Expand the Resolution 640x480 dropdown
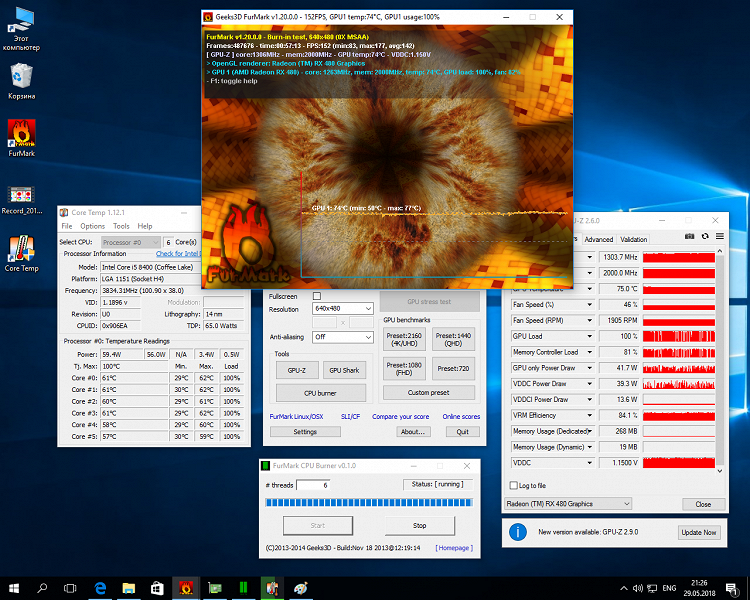The height and width of the screenshot is (600, 750). point(343,309)
